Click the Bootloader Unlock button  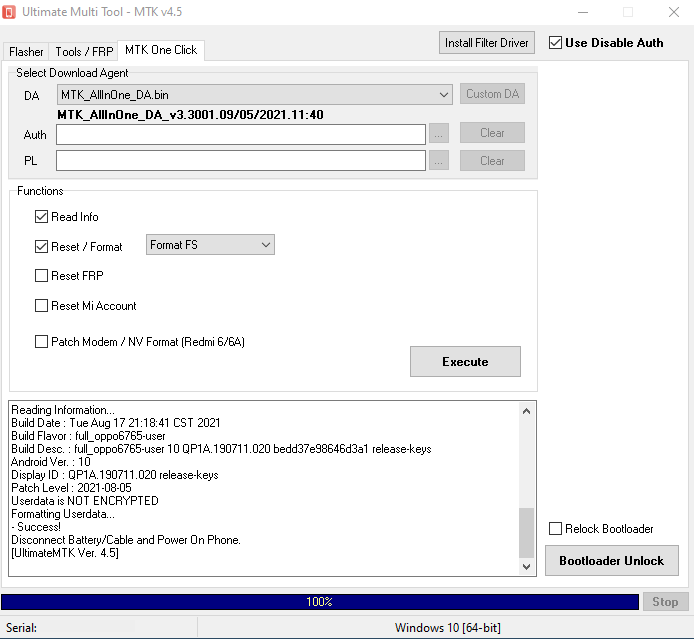[x=612, y=561]
